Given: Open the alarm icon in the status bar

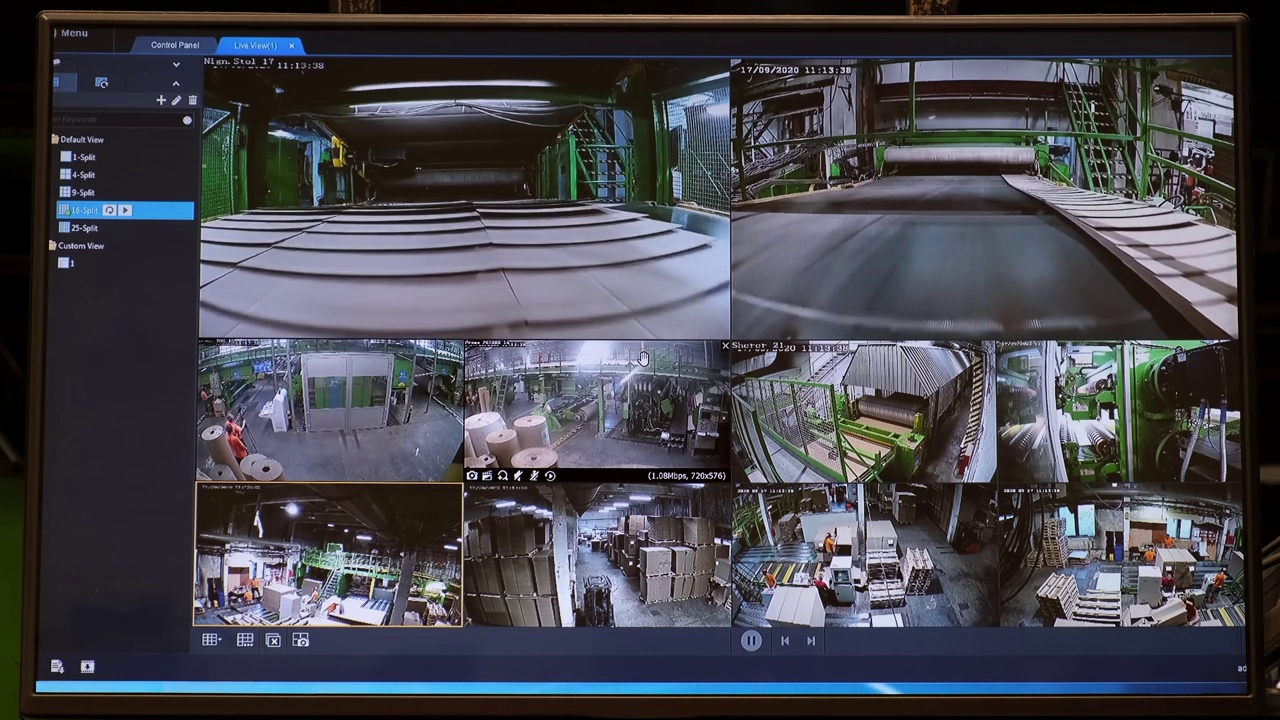Looking at the screenshot, I should point(88,666).
